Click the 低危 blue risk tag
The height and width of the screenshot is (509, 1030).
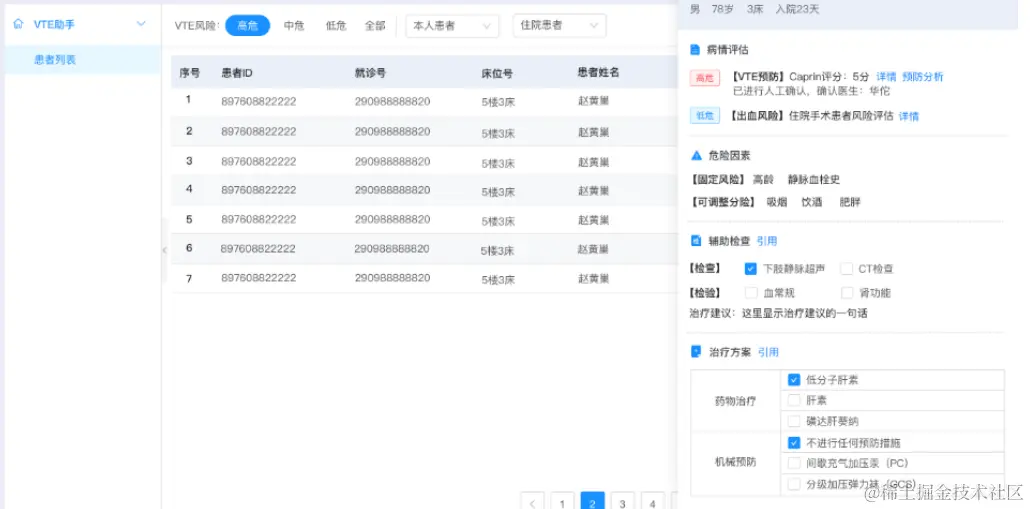point(705,116)
